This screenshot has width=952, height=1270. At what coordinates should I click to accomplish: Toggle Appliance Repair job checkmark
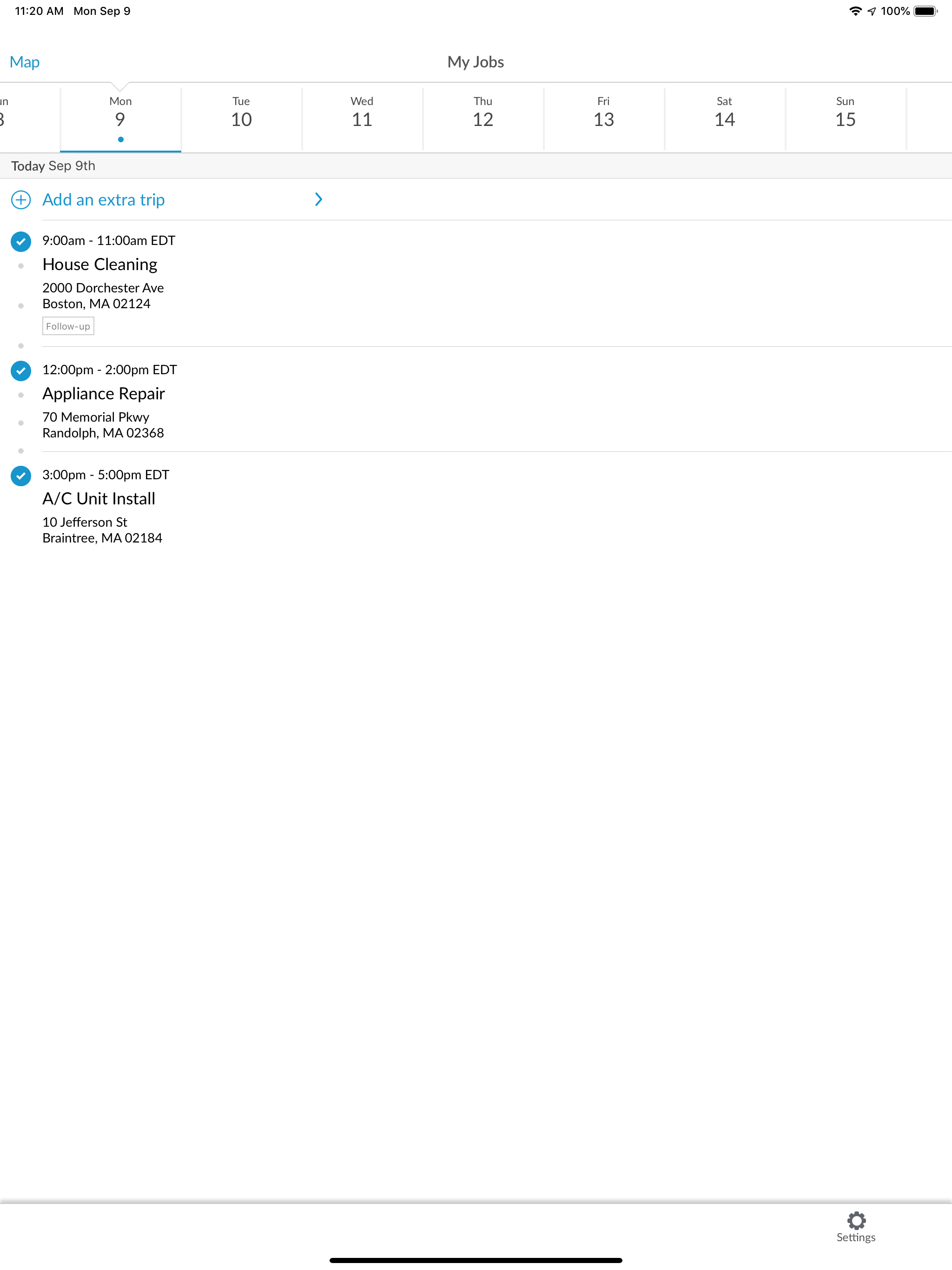[21, 371]
